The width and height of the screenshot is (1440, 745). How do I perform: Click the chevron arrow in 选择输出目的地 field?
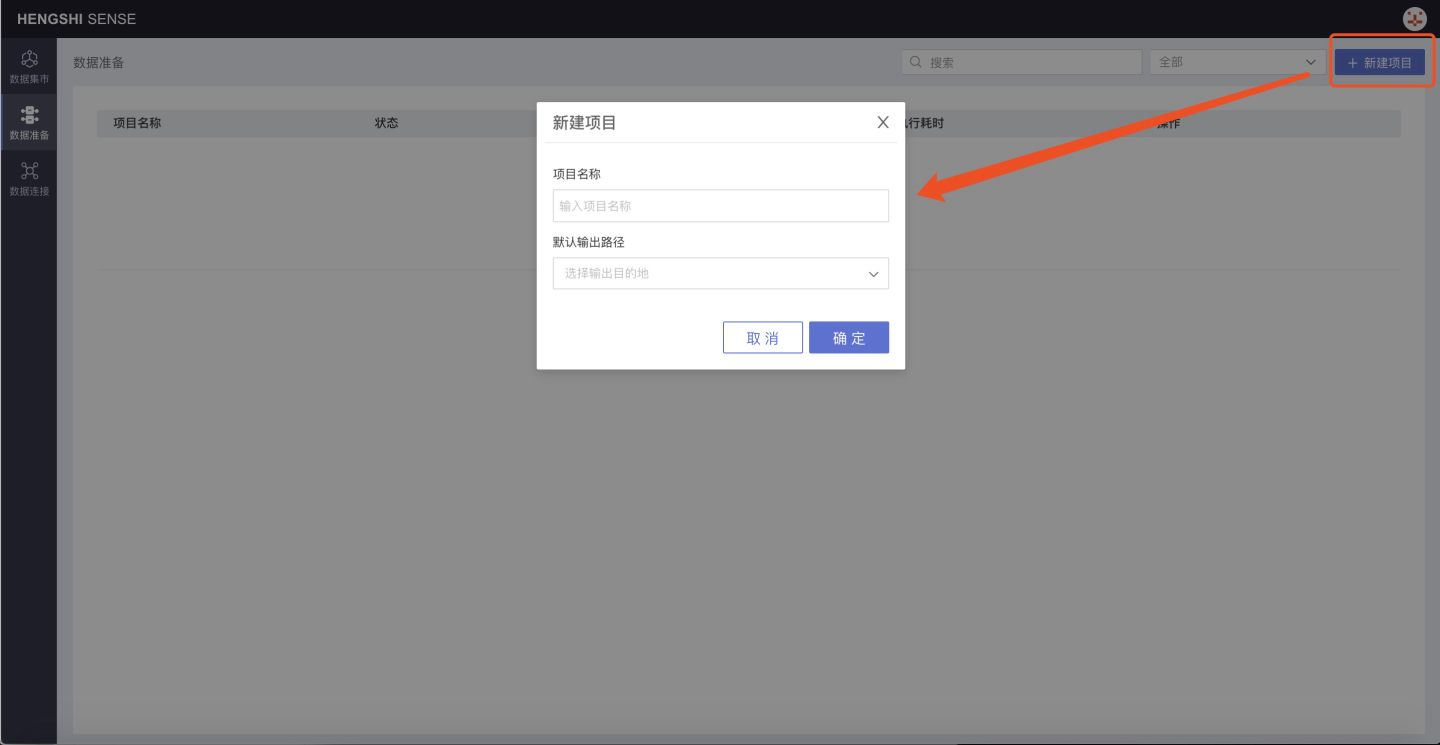pyautogui.click(x=873, y=273)
